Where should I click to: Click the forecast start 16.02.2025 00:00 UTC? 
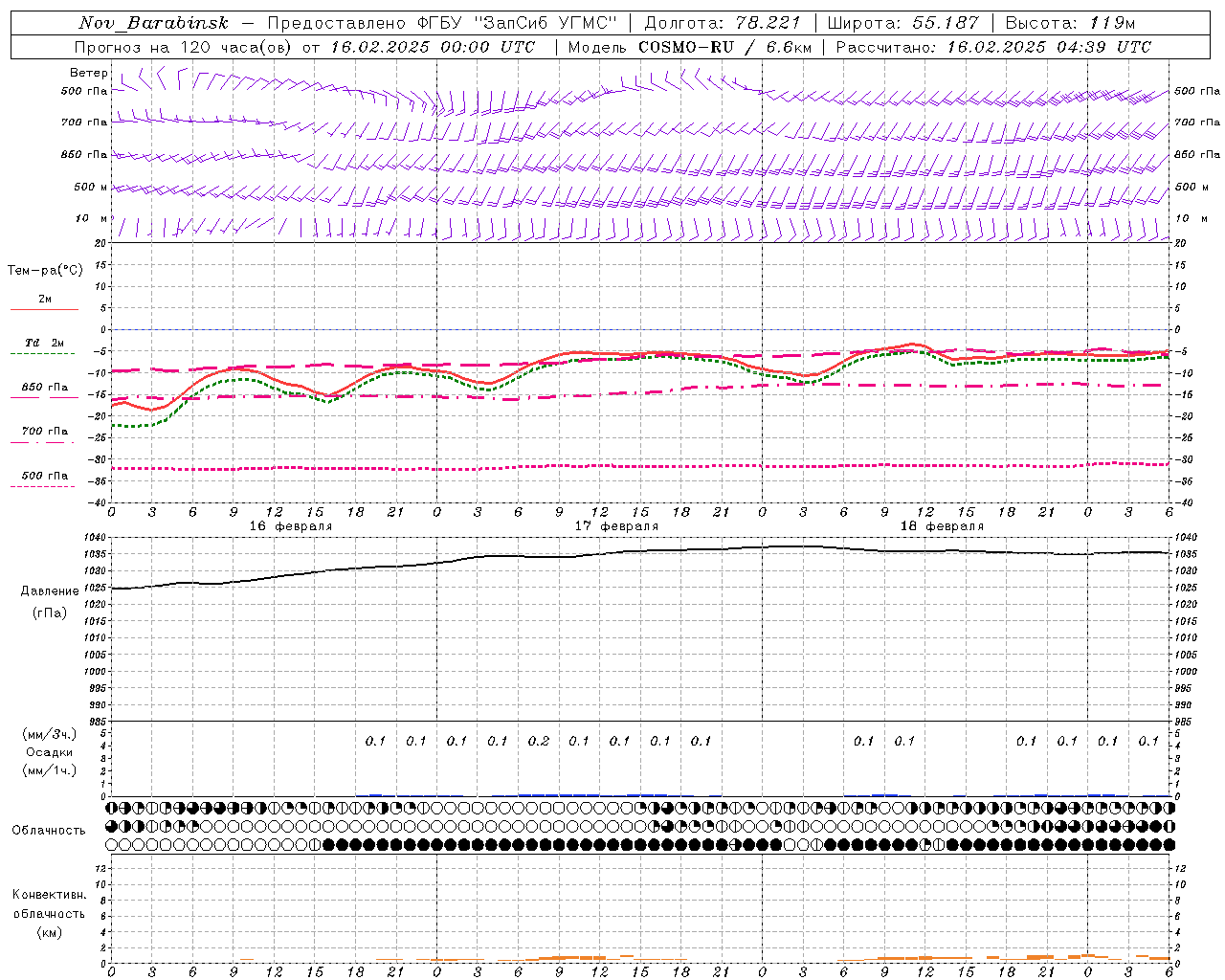pos(433,47)
